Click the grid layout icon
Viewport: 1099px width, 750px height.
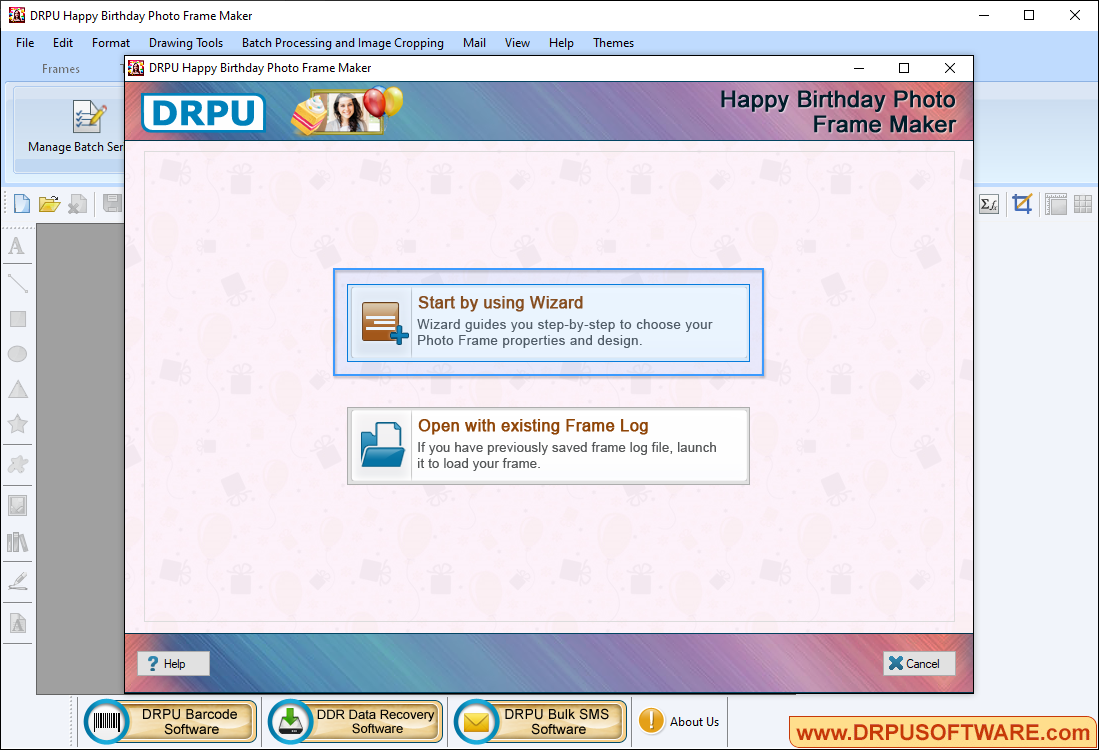1083,204
